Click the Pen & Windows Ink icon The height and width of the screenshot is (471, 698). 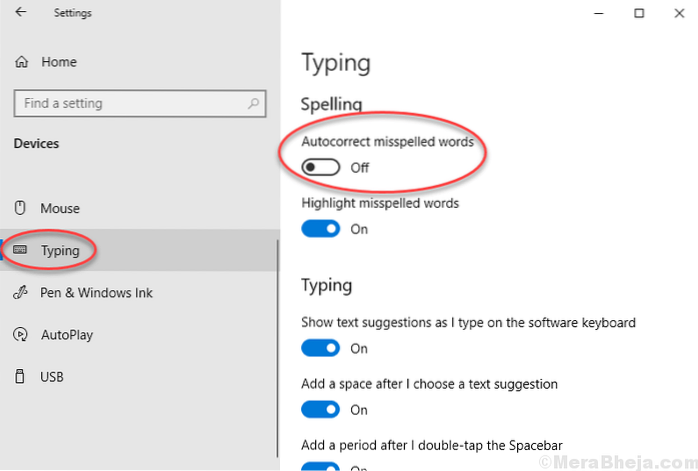(x=20, y=293)
